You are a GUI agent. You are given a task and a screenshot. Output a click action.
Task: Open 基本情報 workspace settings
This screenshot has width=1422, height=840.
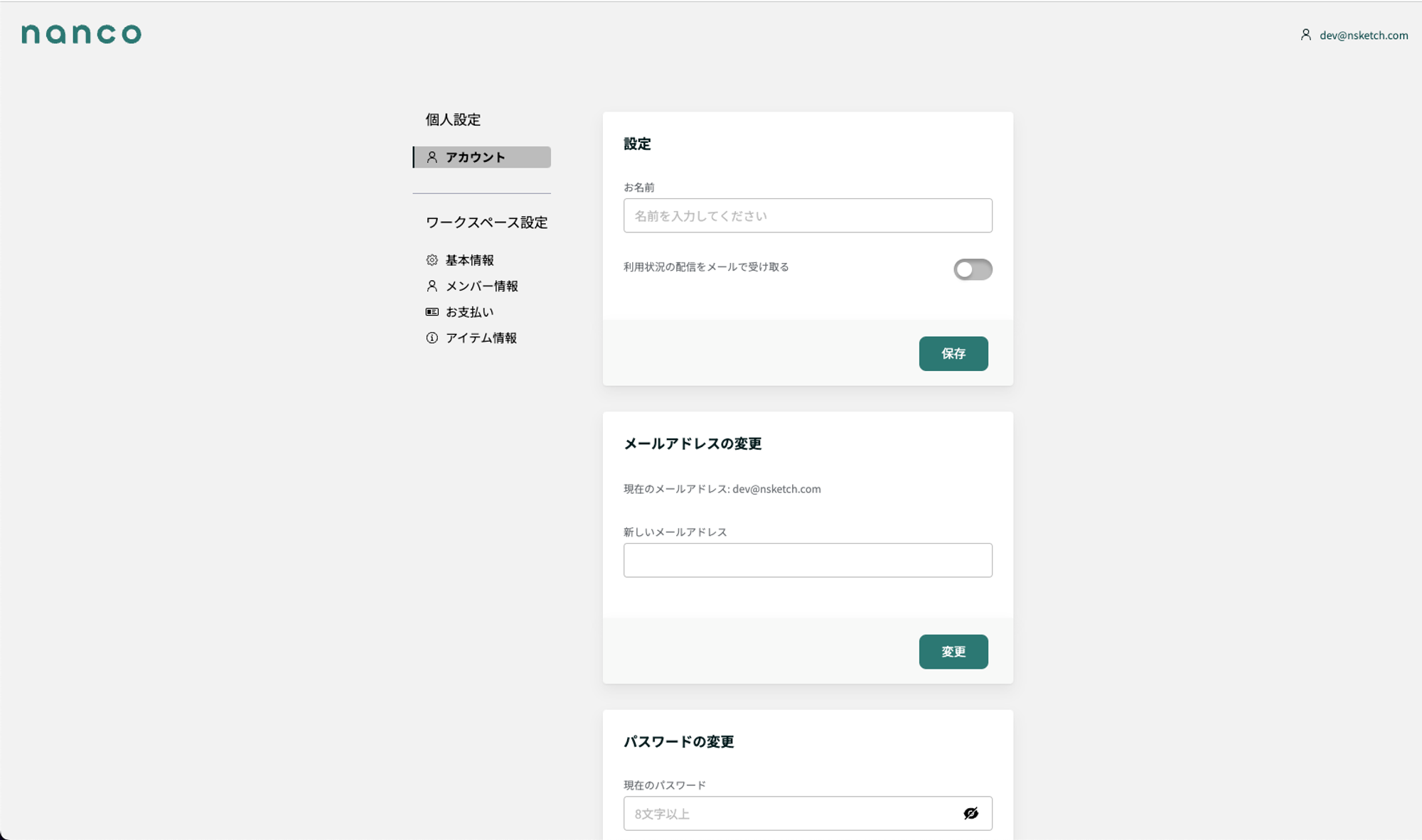(x=469, y=260)
